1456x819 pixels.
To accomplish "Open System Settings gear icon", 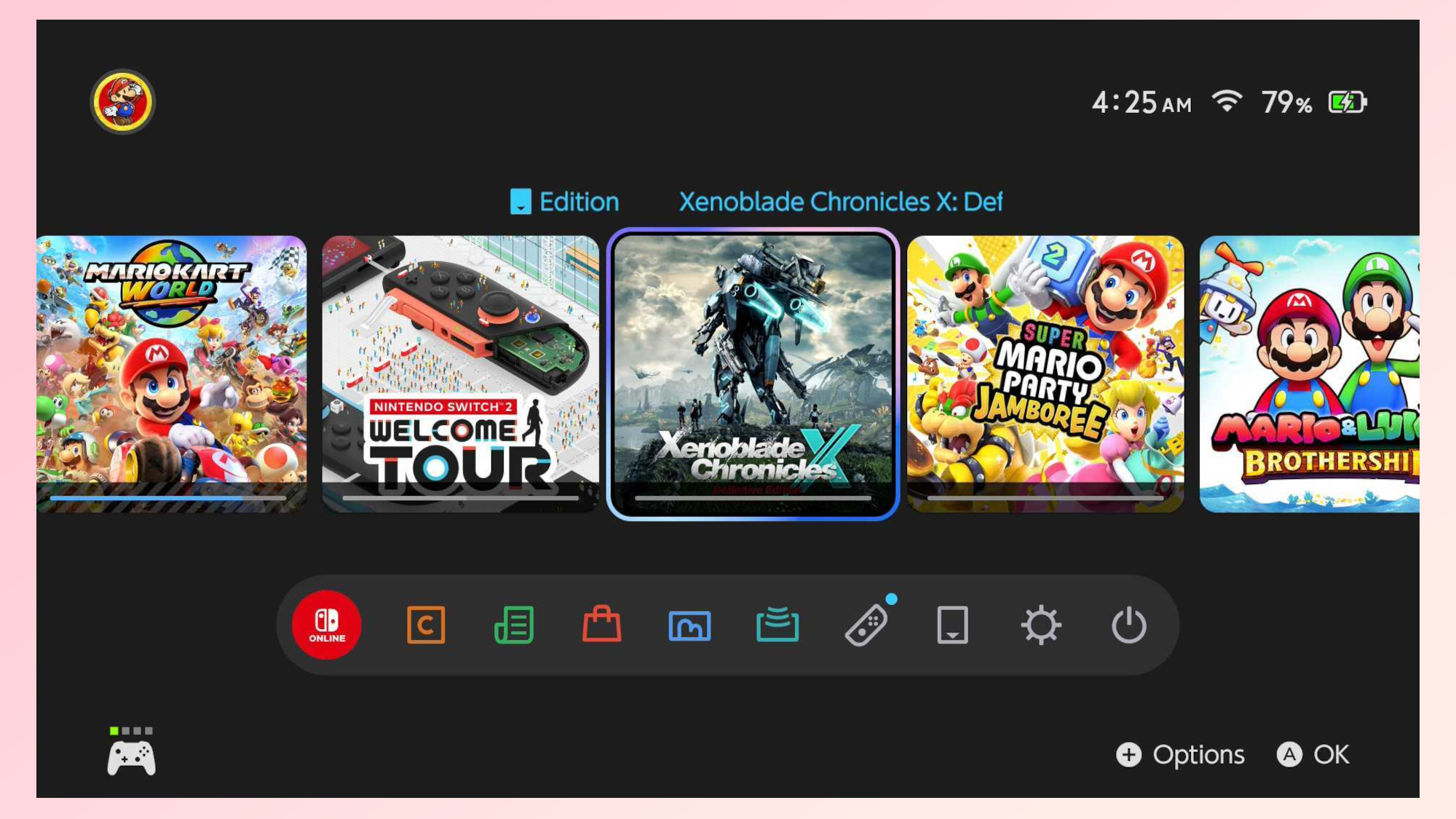I will pos(1041,625).
